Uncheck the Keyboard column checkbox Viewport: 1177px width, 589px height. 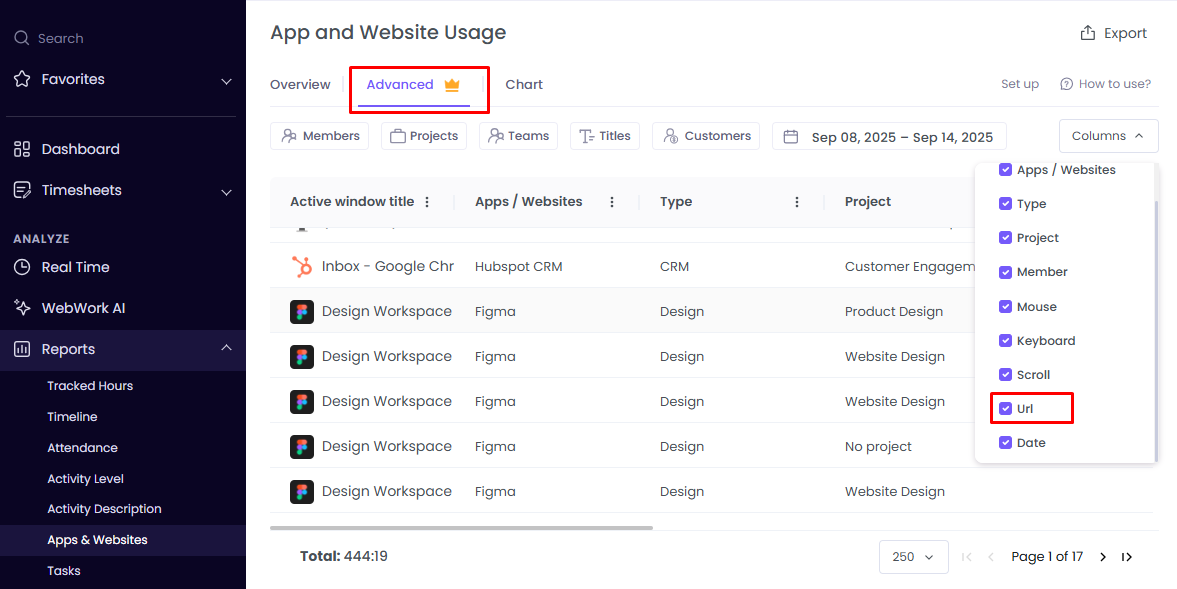pyautogui.click(x=1005, y=340)
